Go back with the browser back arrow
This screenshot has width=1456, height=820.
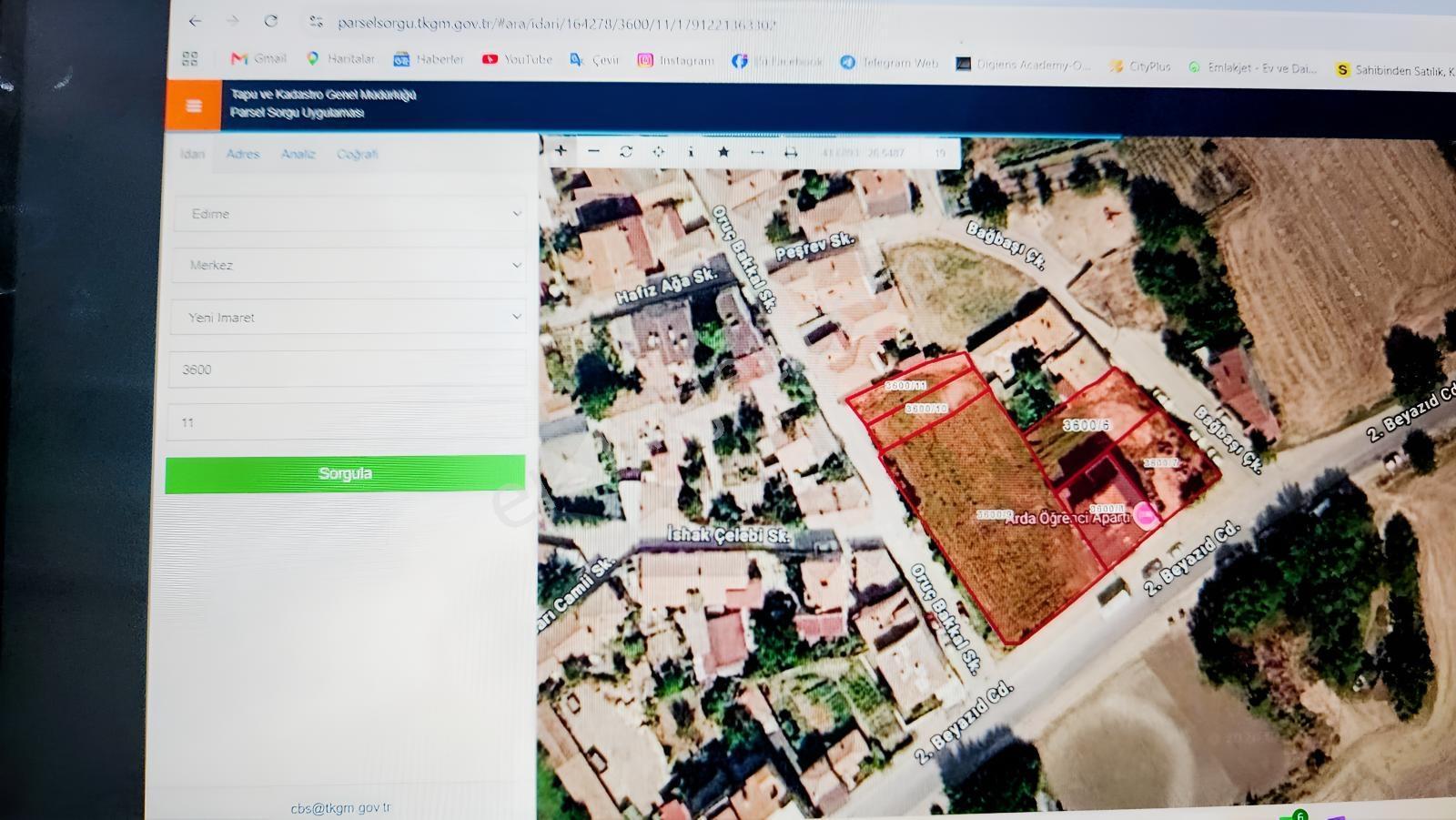[x=195, y=20]
